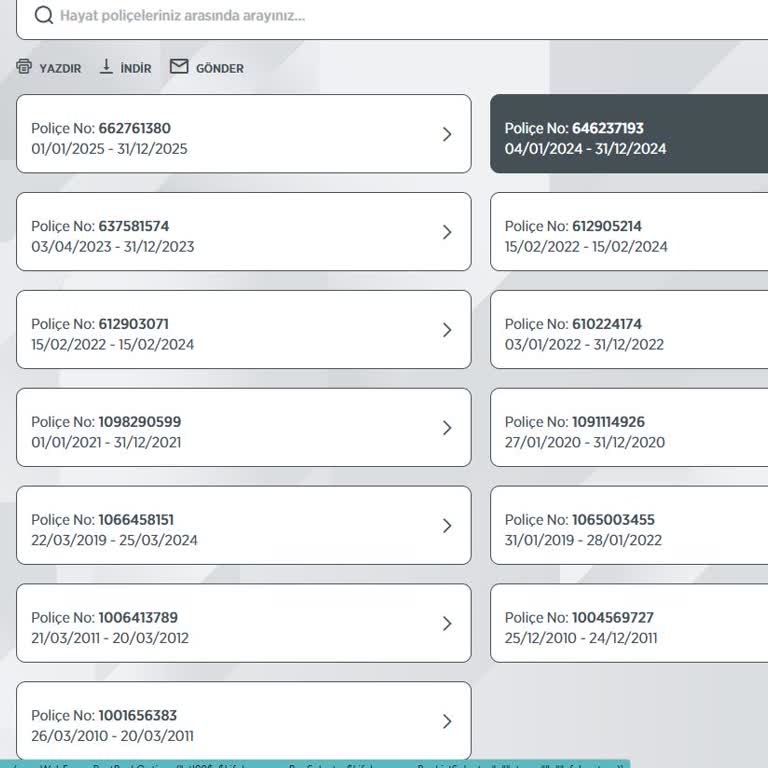This screenshot has width=768, height=768.
Task: Open chevron for policy 1006413789
Action: pyautogui.click(x=447, y=624)
